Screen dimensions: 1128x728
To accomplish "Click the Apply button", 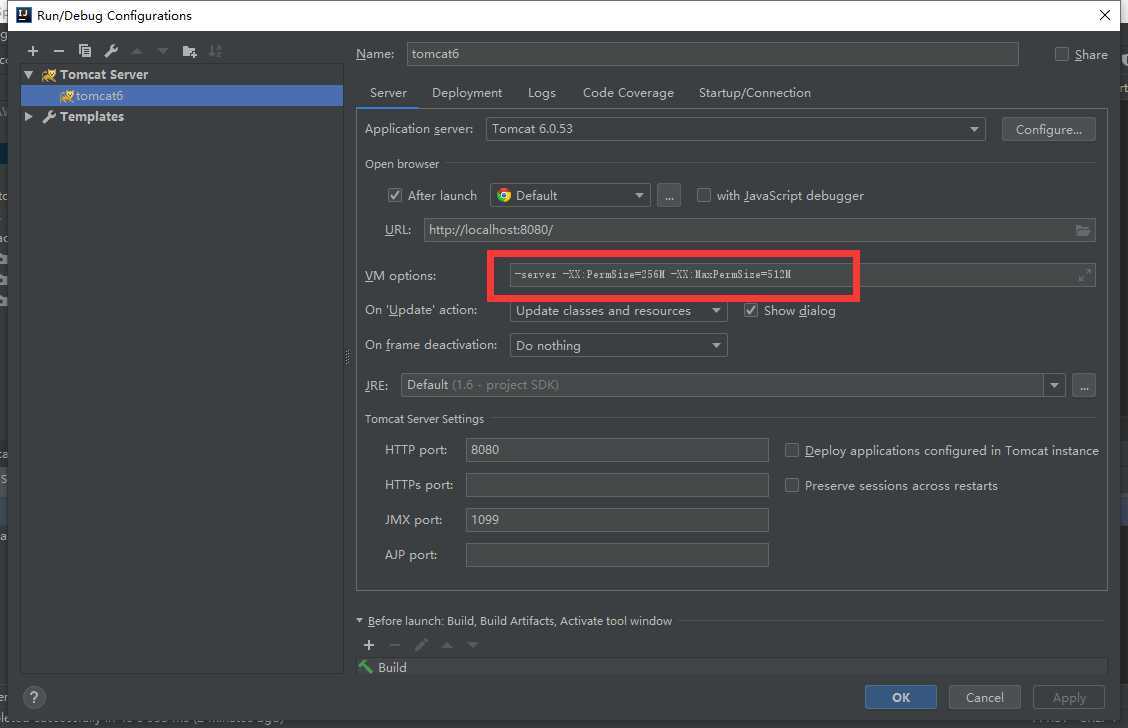I will click(x=1069, y=697).
